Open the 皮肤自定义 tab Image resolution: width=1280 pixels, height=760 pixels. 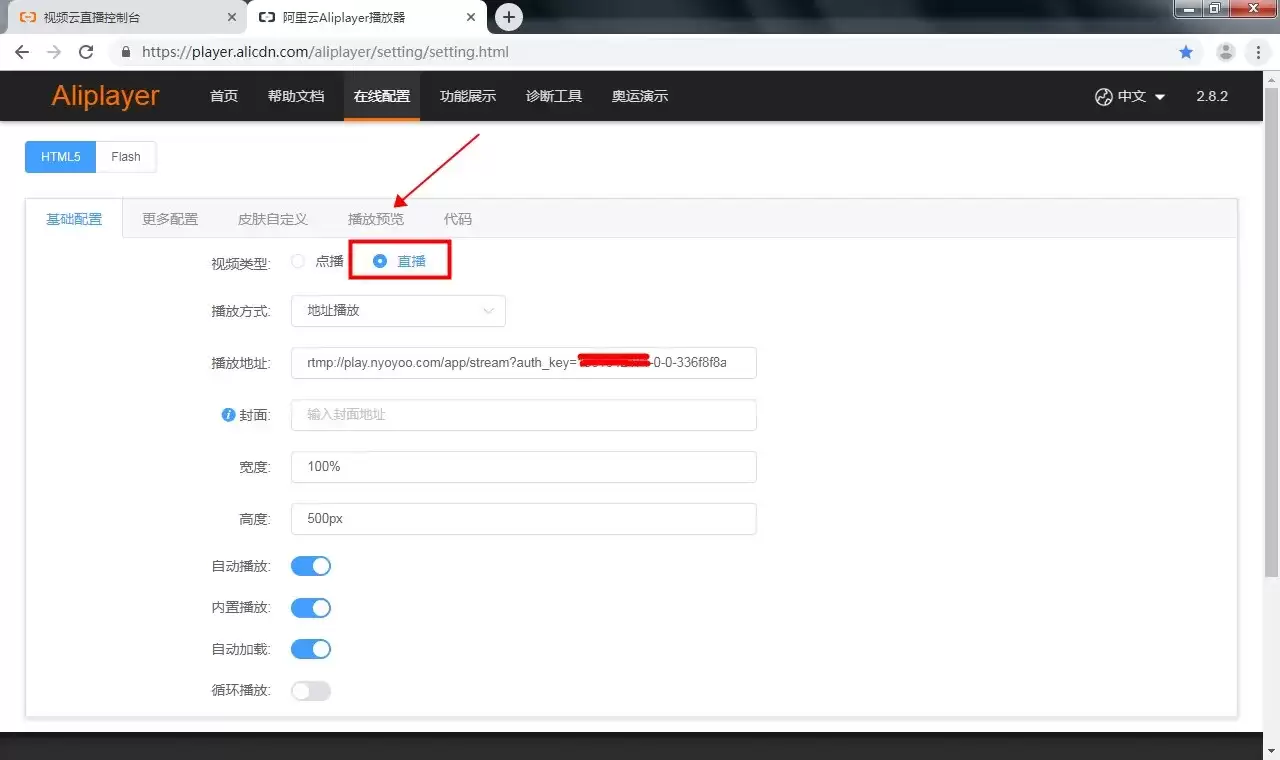coord(273,219)
